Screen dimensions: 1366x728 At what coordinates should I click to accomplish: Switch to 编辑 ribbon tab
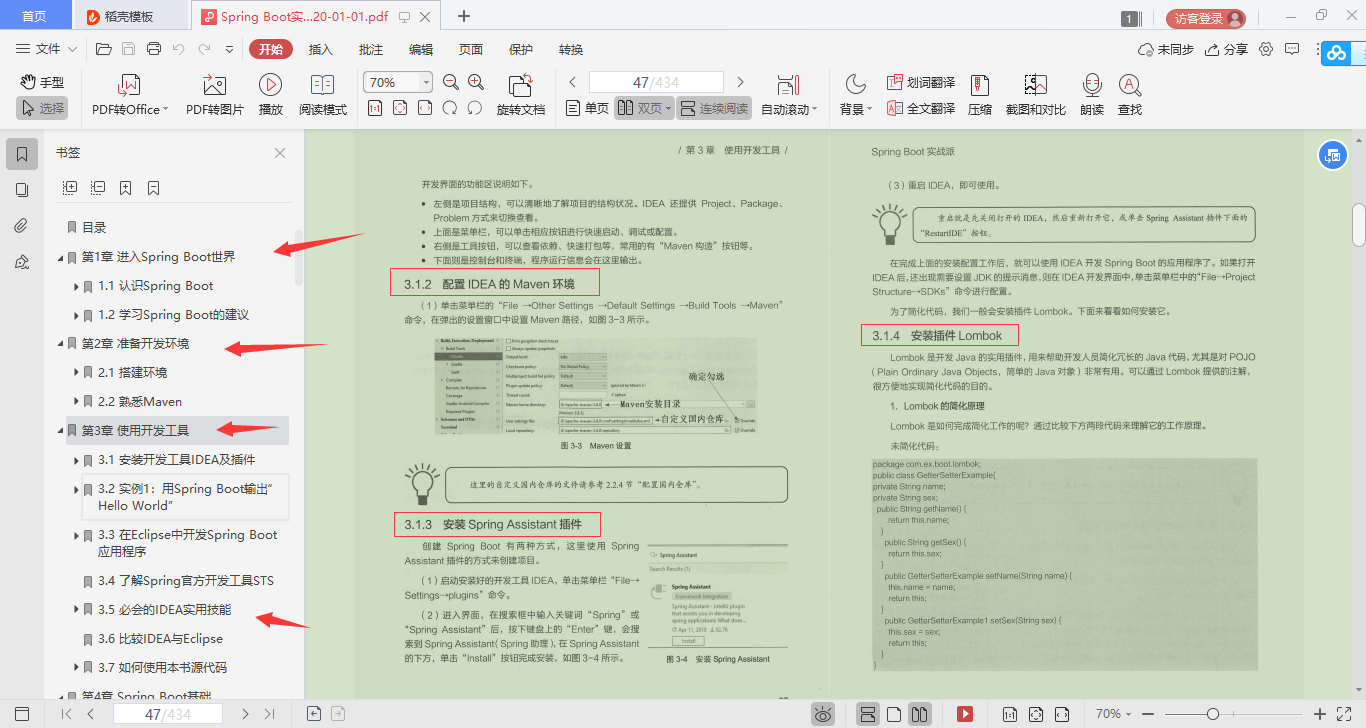tap(421, 49)
